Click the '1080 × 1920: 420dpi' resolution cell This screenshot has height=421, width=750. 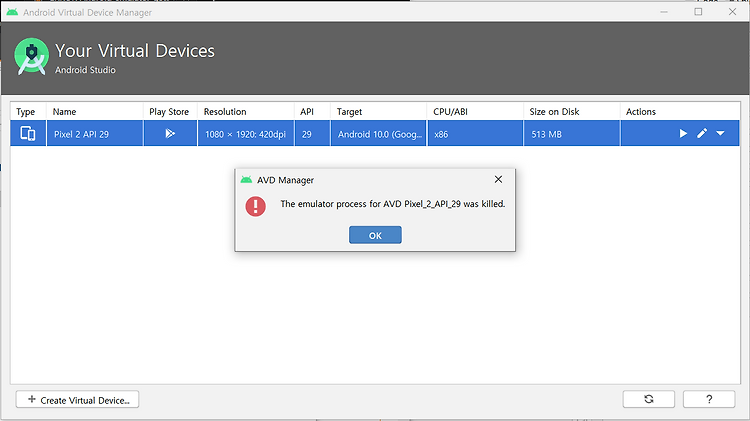(x=246, y=133)
